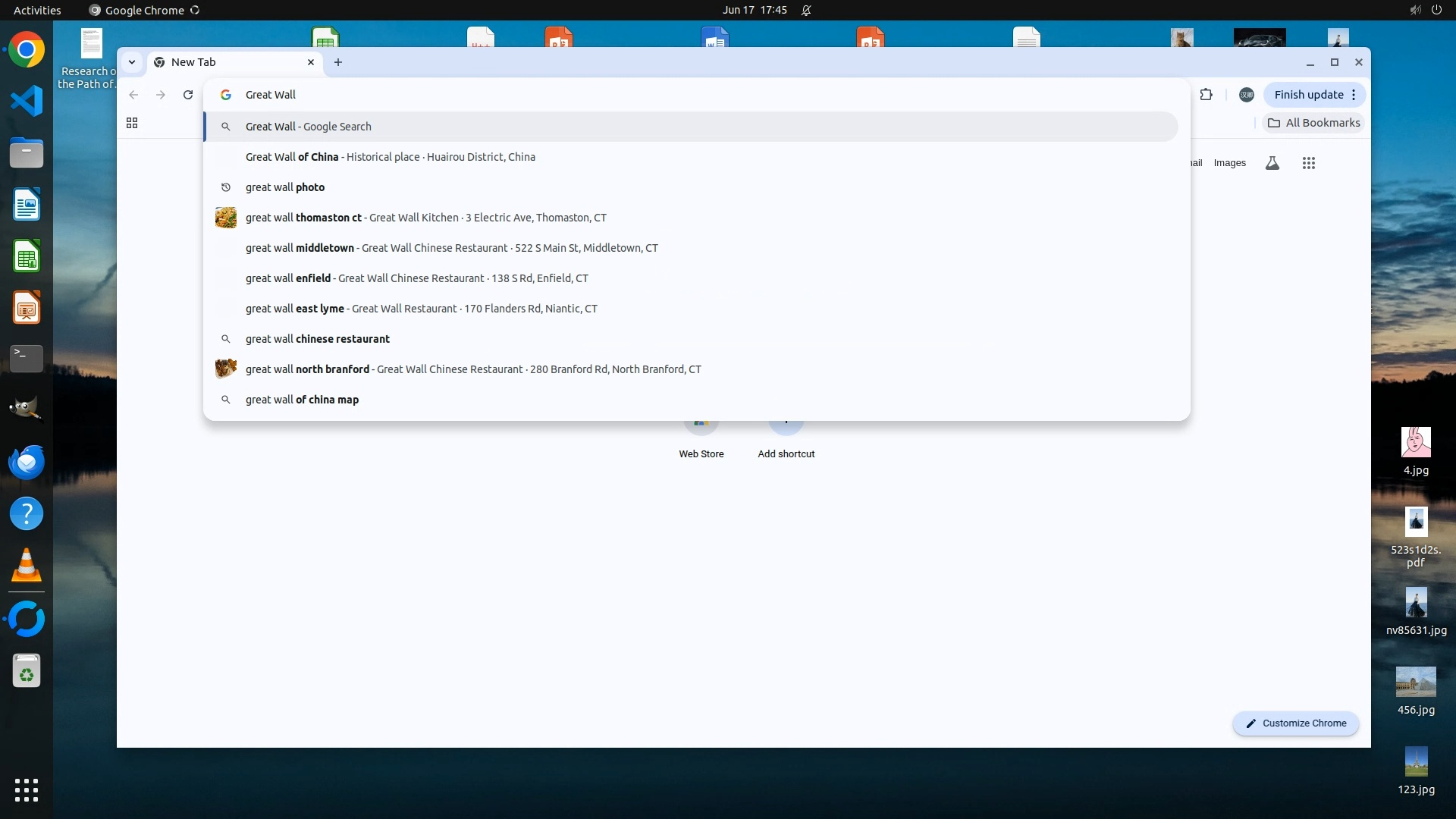Select the 'great wall photo' history suggestion
1456x819 pixels.
click(285, 187)
